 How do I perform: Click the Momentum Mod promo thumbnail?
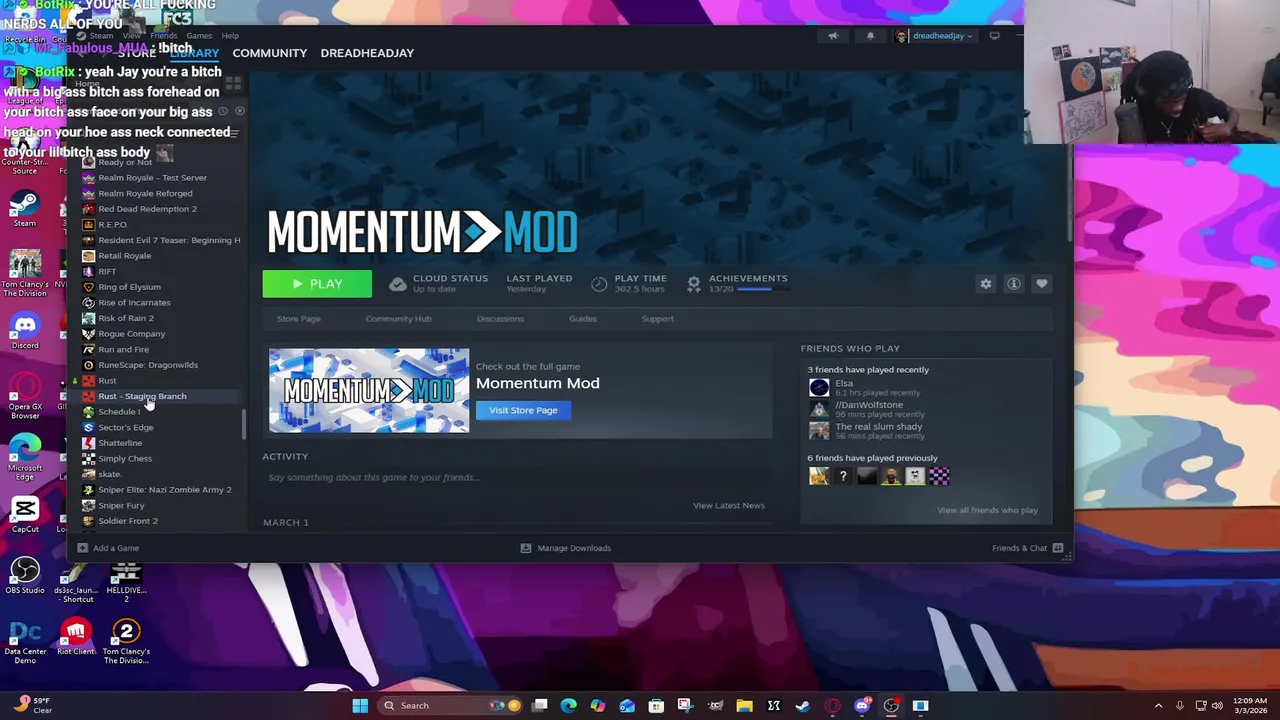[368, 391]
